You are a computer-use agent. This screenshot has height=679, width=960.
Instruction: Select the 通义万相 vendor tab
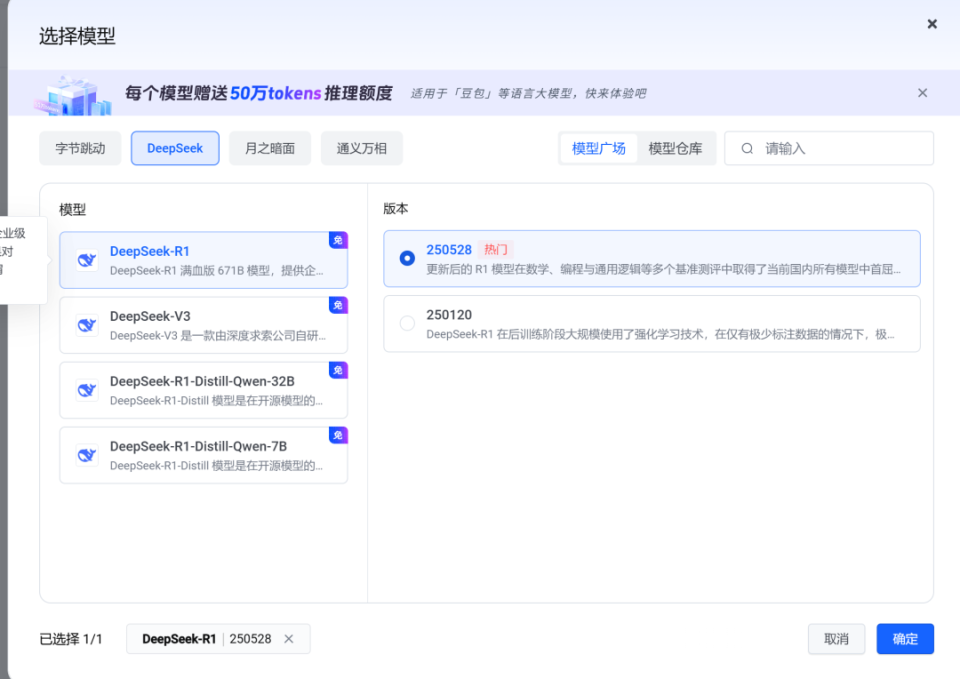pos(362,148)
